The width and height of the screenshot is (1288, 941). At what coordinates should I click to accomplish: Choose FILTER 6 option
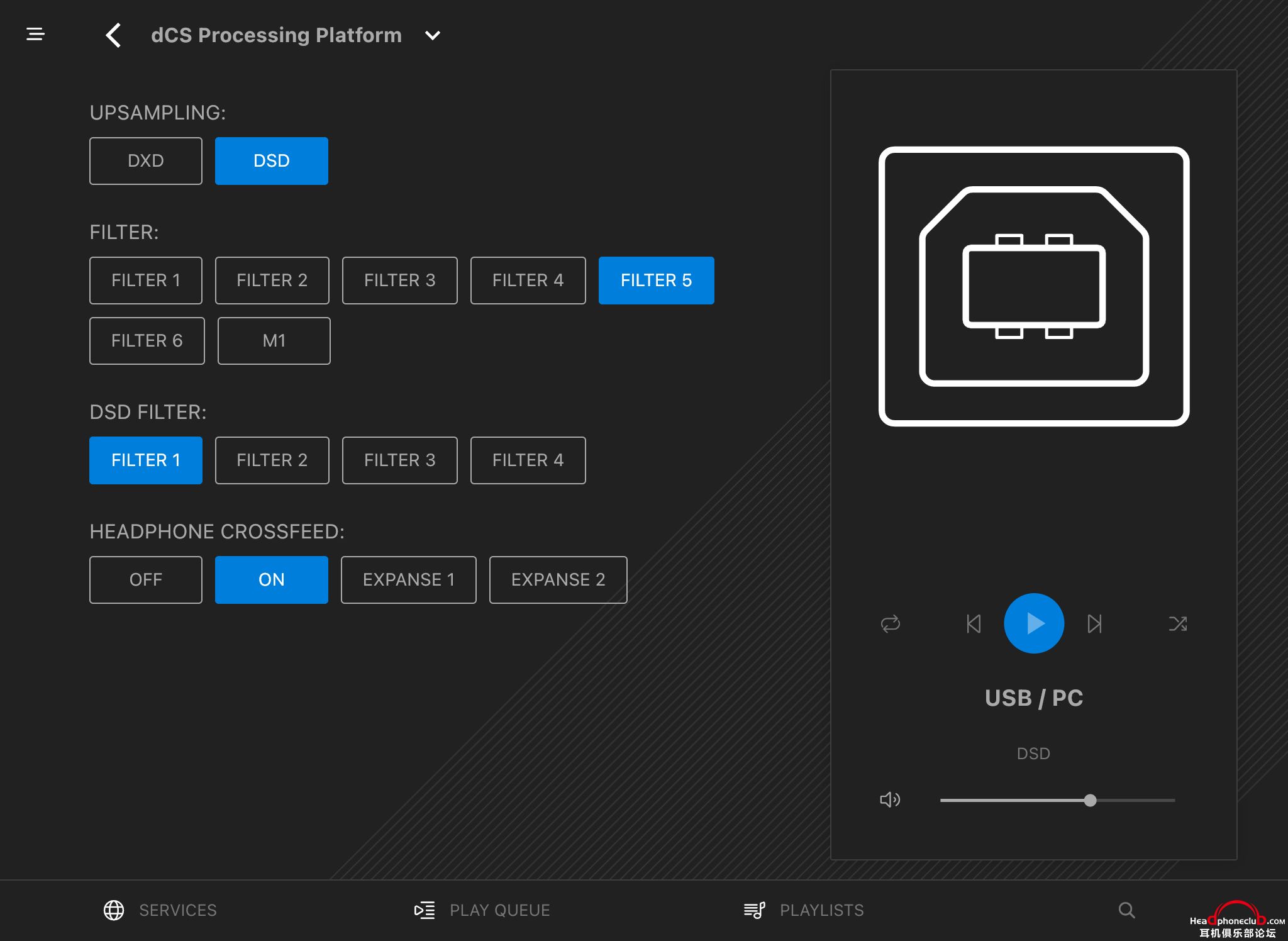pyautogui.click(x=147, y=341)
